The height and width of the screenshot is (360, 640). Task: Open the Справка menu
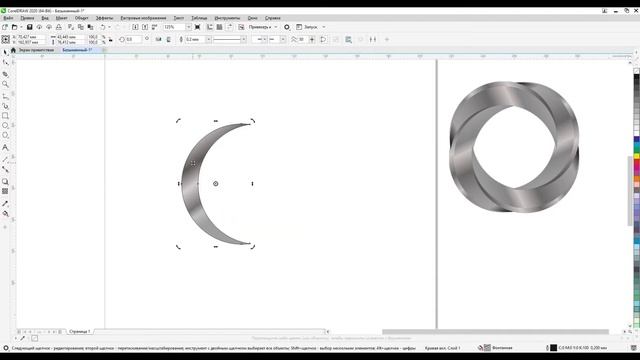(273, 18)
